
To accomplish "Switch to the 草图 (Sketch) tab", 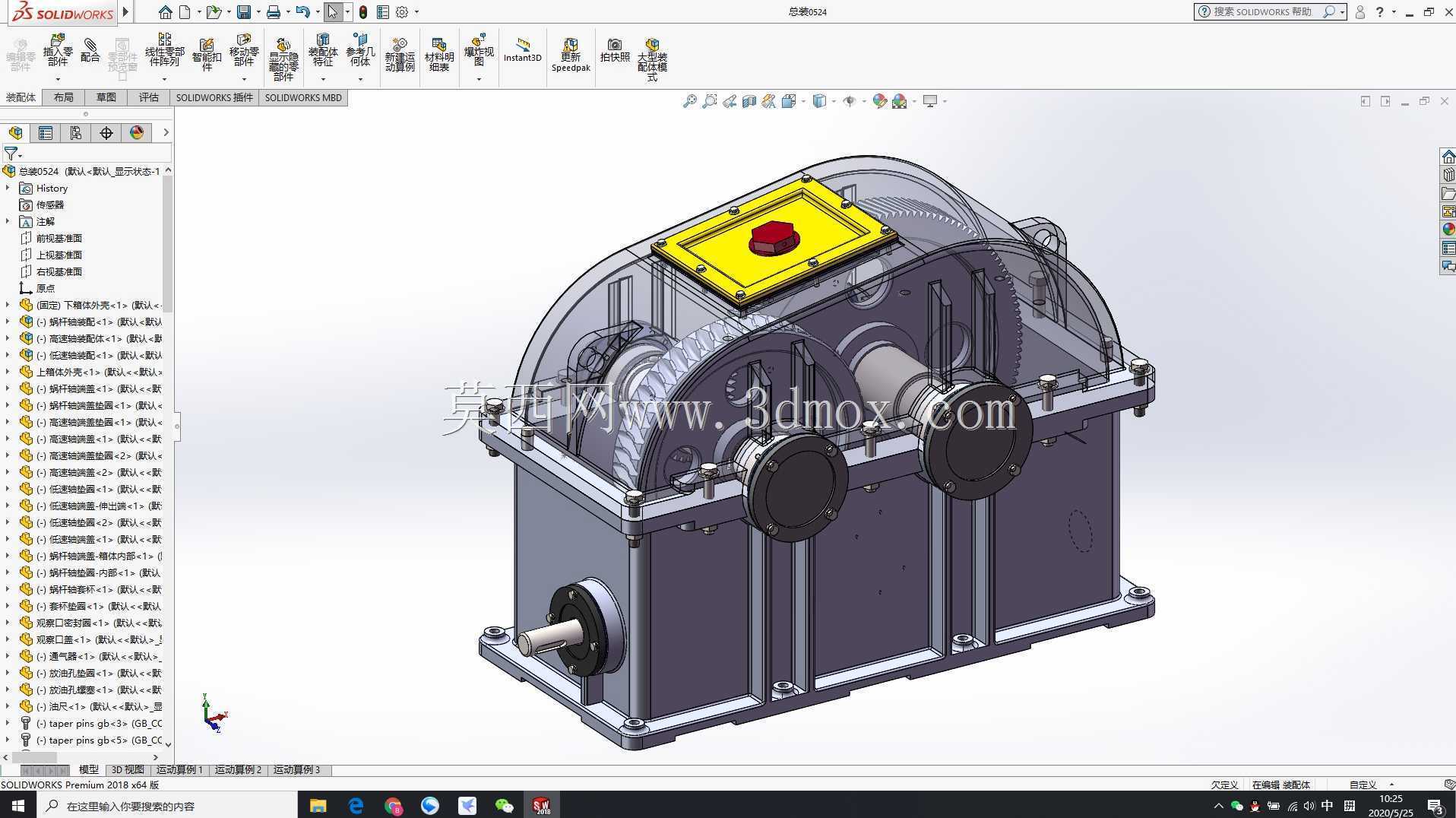I will [106, 97].
